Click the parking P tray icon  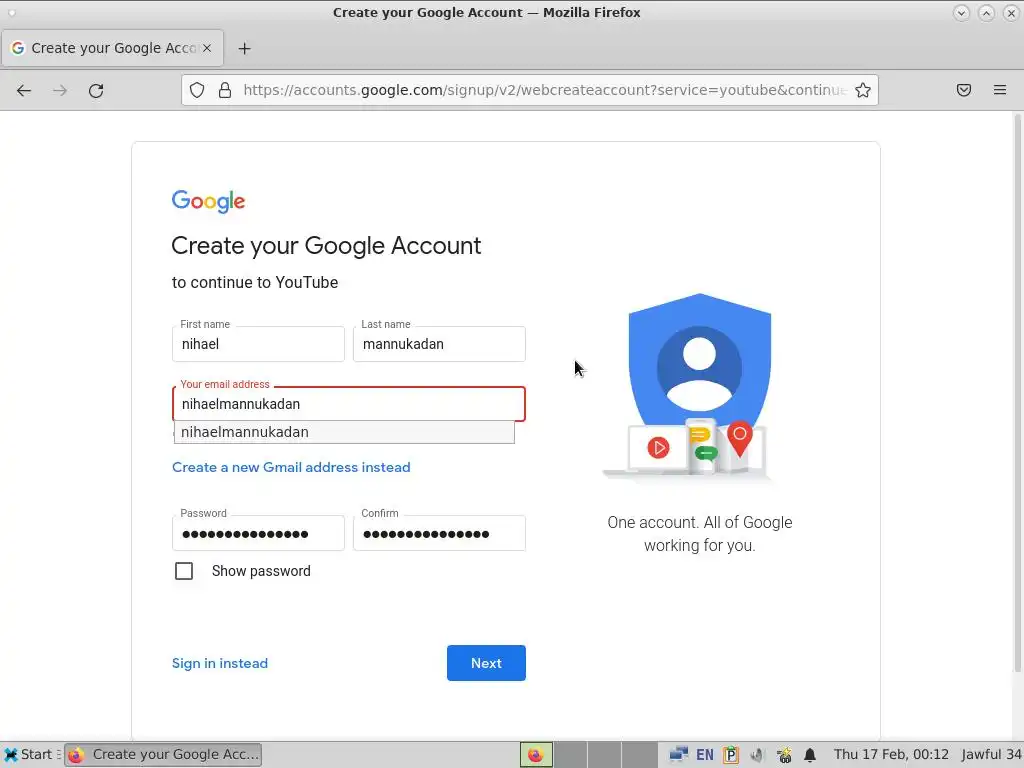(731, 755)
